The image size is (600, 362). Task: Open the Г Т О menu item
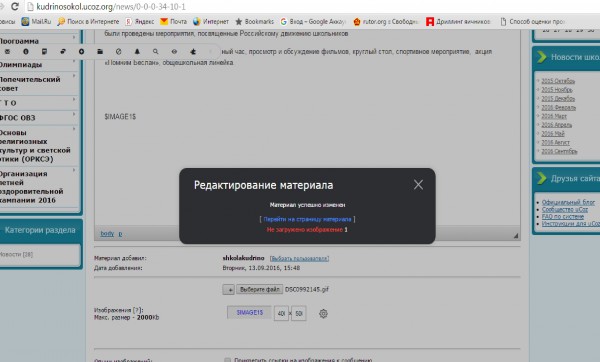coord(8,103)
